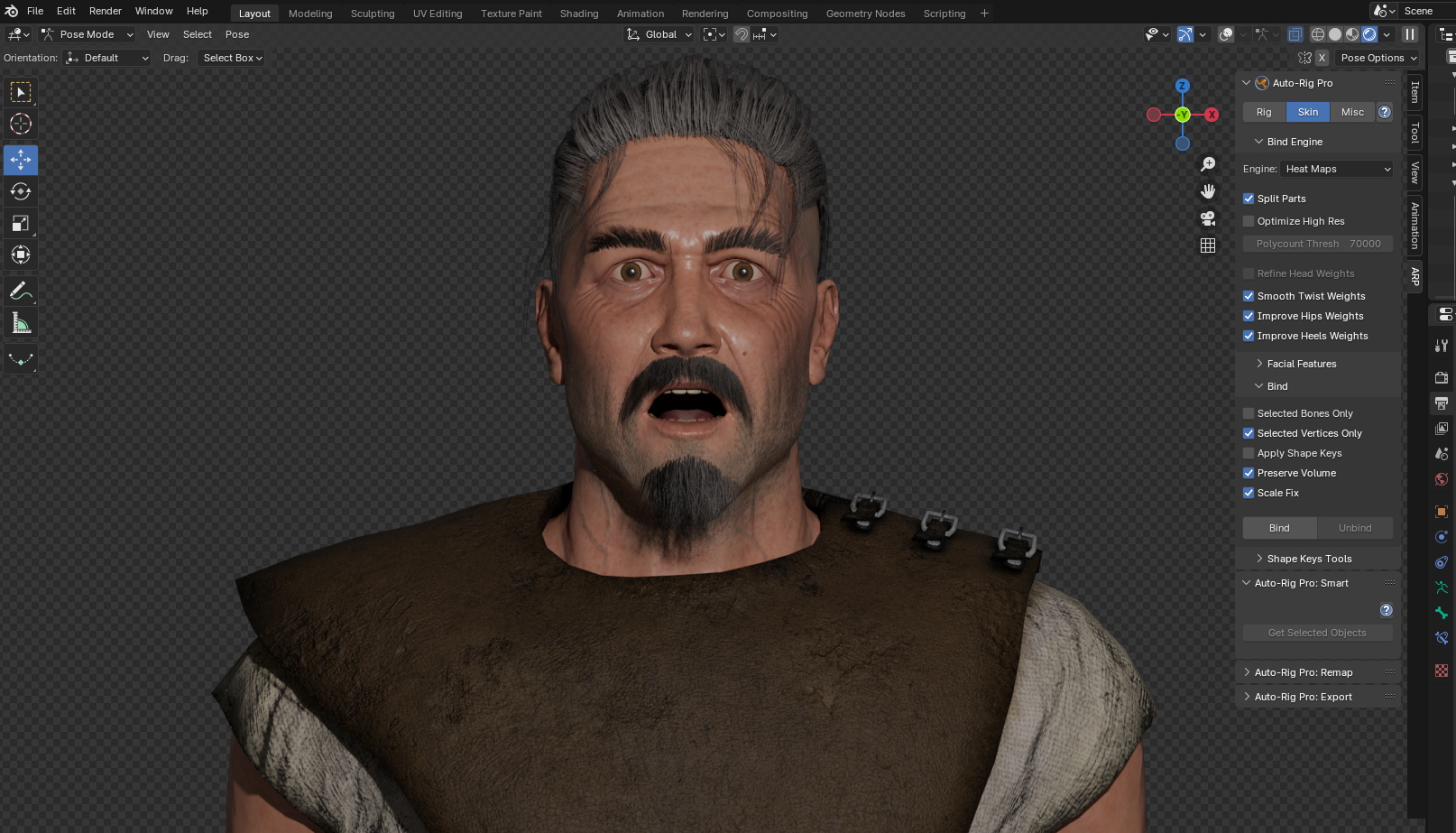Choose the Measure tool
The height and width of the screenshot is (833, 1456).
click(21, 323)
